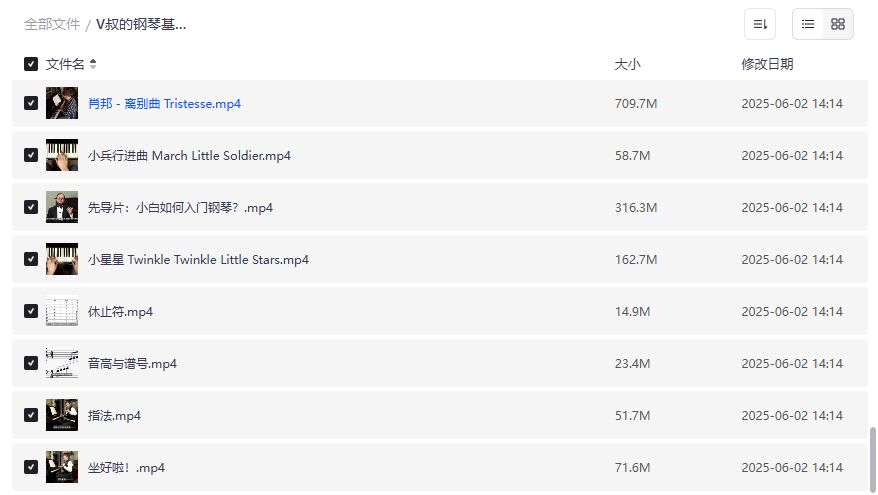Click the vertical scrollbar thumb

click(x=872, y=456)
